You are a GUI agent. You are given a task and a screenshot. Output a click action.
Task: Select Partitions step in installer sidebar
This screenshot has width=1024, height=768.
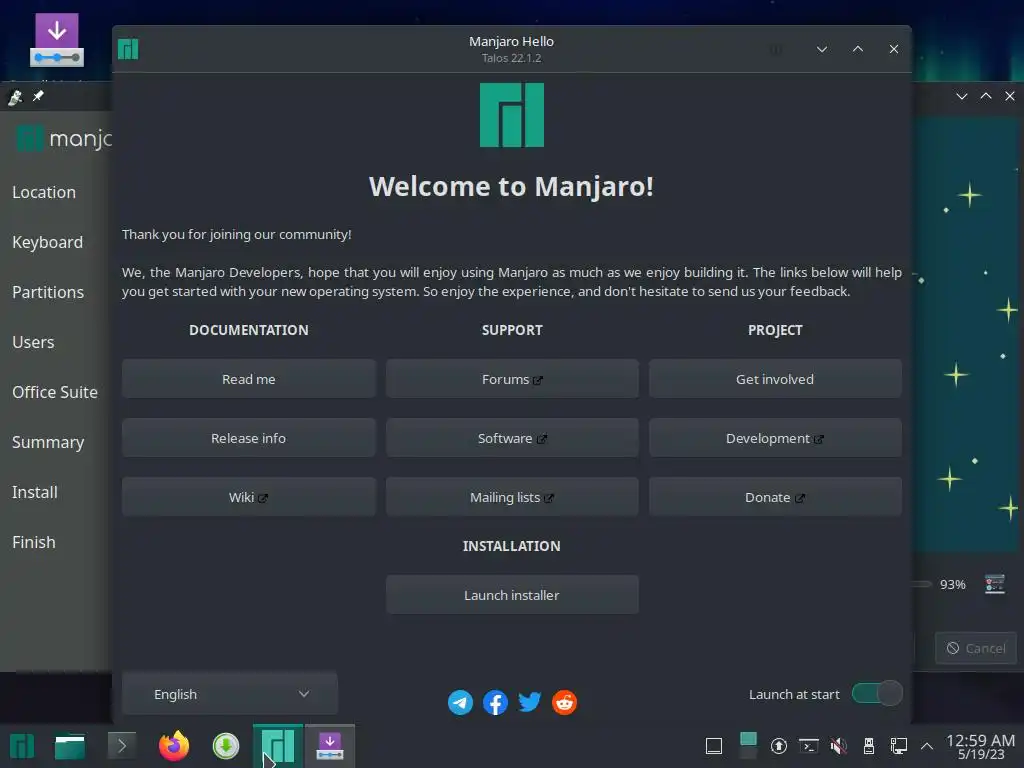point(48,292)
